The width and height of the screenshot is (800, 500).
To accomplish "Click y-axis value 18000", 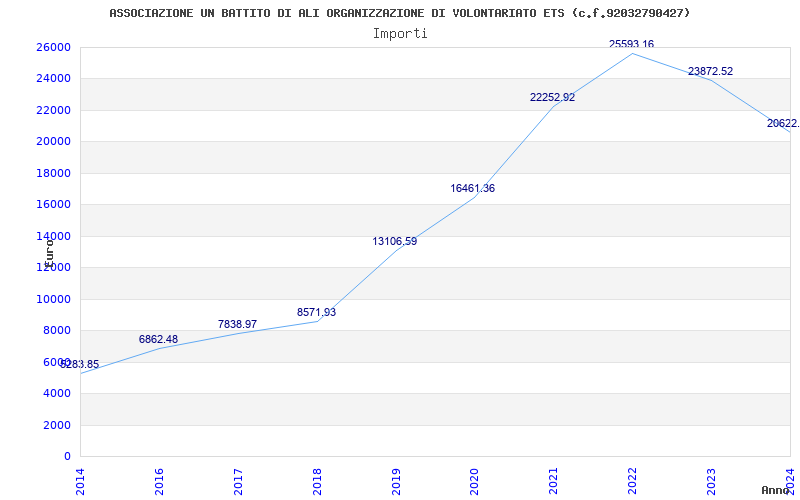I will (53, 173).
